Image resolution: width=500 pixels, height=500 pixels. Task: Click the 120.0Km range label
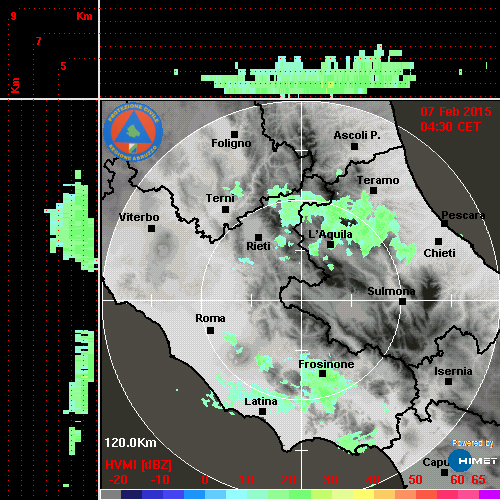pos(130,443)
